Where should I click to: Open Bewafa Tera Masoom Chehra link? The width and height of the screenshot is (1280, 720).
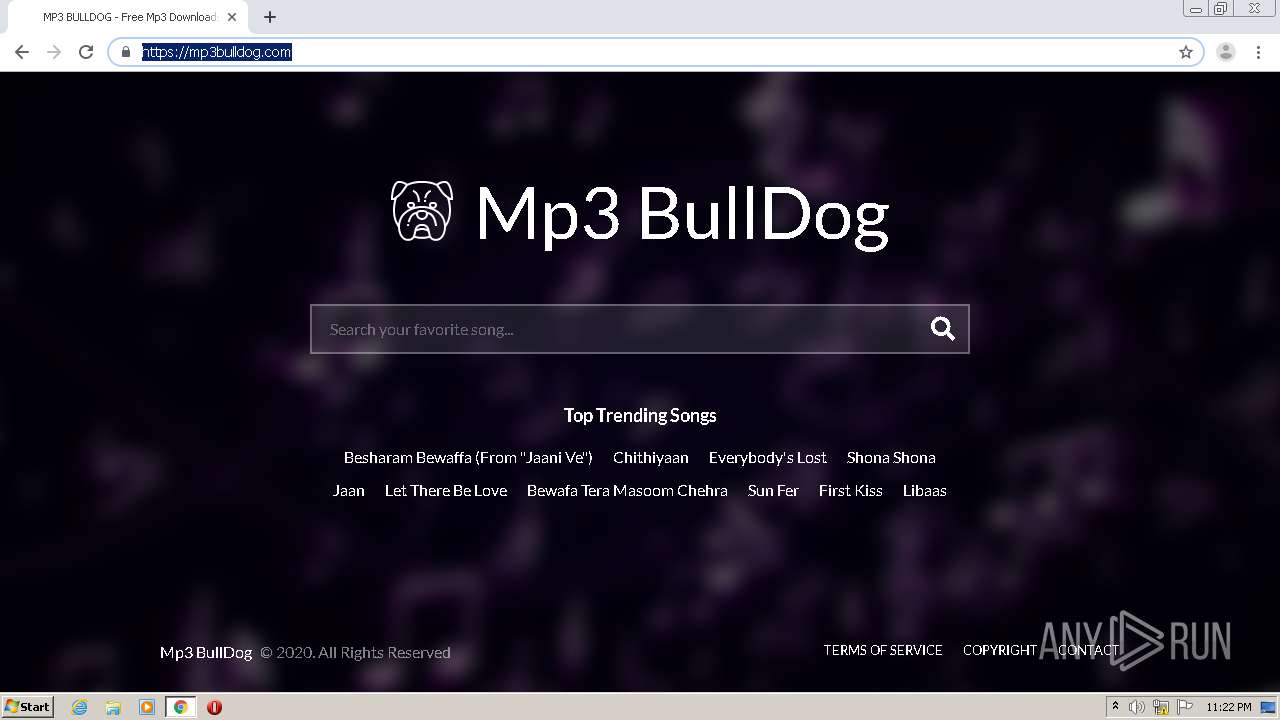tap(627, 490)
